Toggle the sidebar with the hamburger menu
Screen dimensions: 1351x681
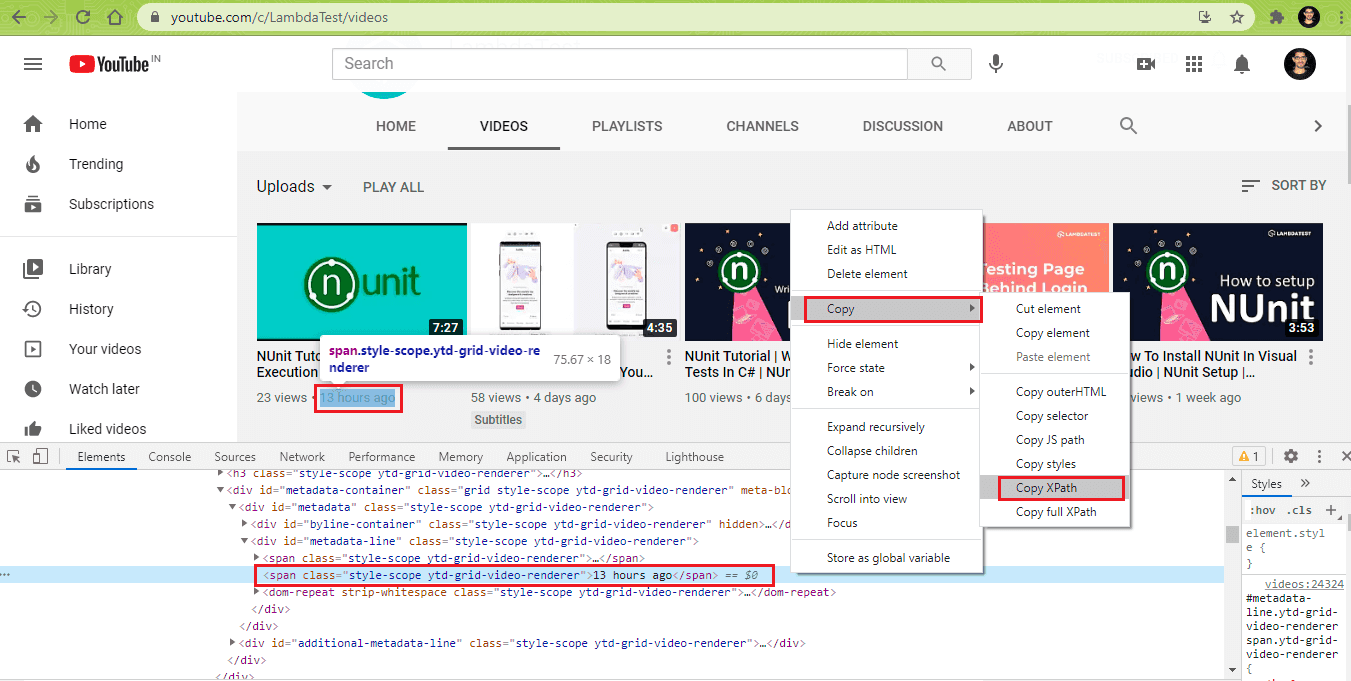pos(33,63)
